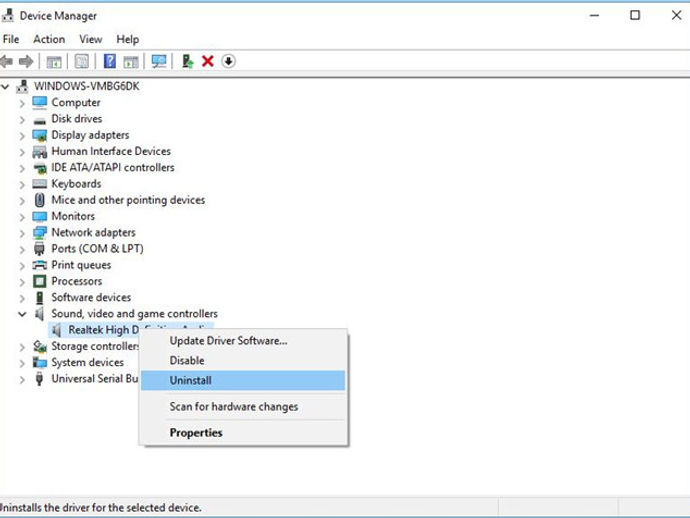Click the Network adapters icon
The width and height of the screenshot is (690, 518).
click(x=40, y=233)
